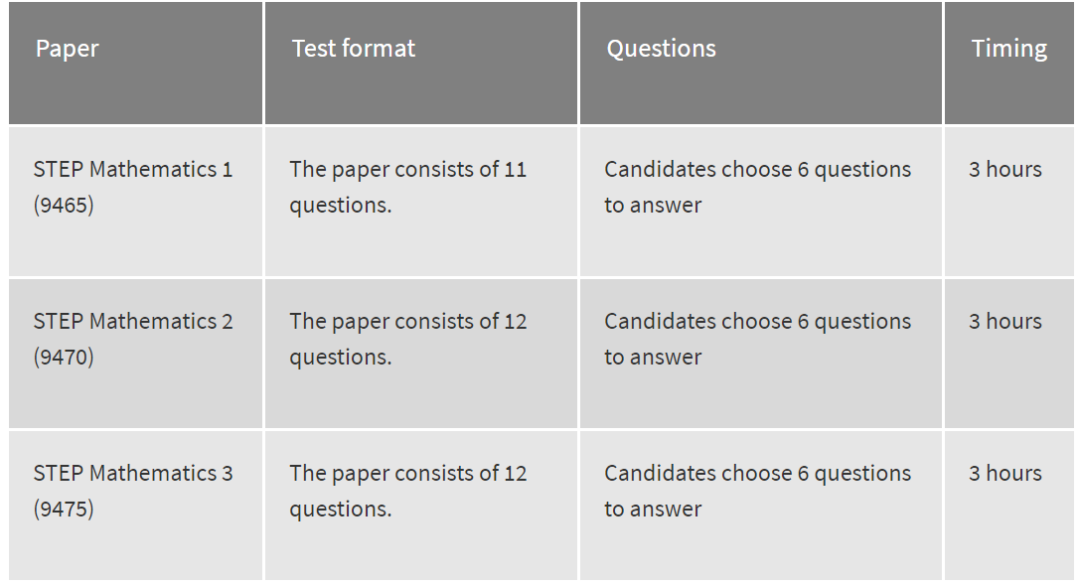Click the Test format cell for Mathematics 3
The height and width of the screenshot is (587, 1080).
coord(421,505)
